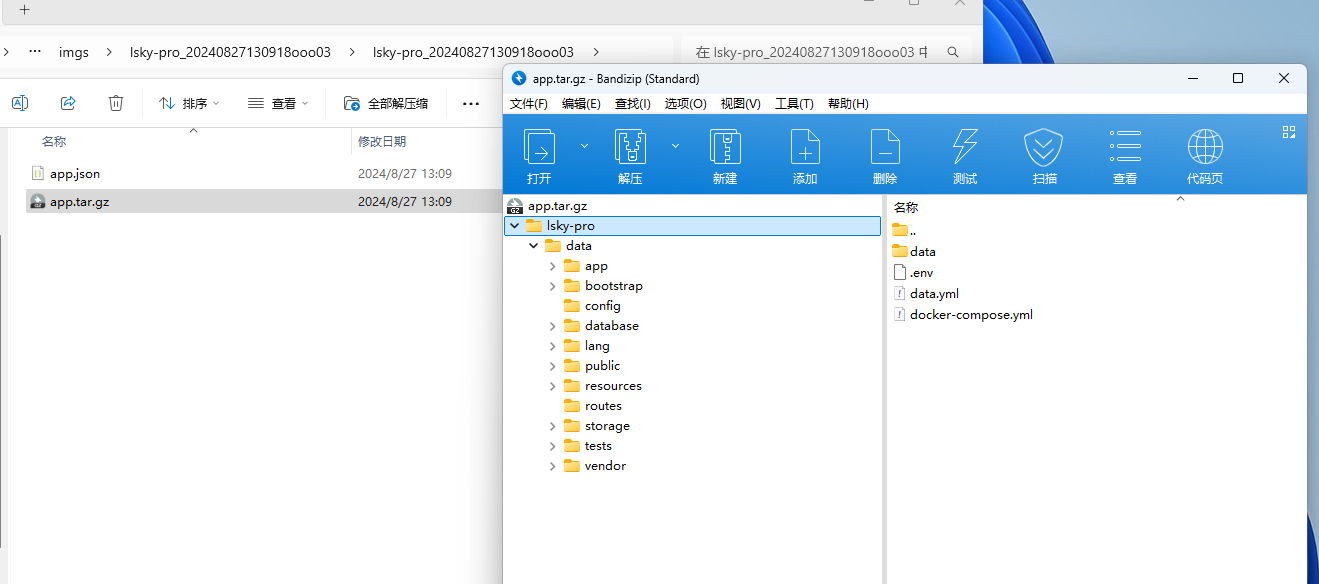Expand the vendor folder node
This screenshot has height=584, width=1319.
(553, 466)
